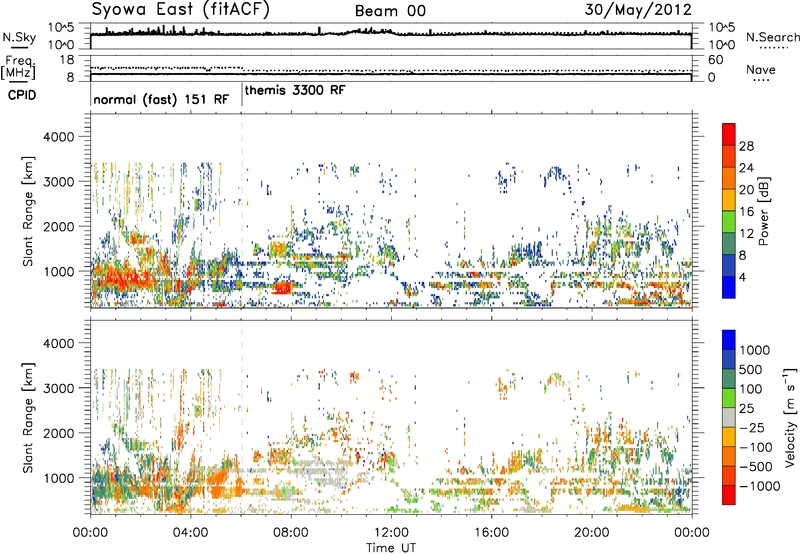Click the '−1000' Velocity colorbar value

(760, 486)
